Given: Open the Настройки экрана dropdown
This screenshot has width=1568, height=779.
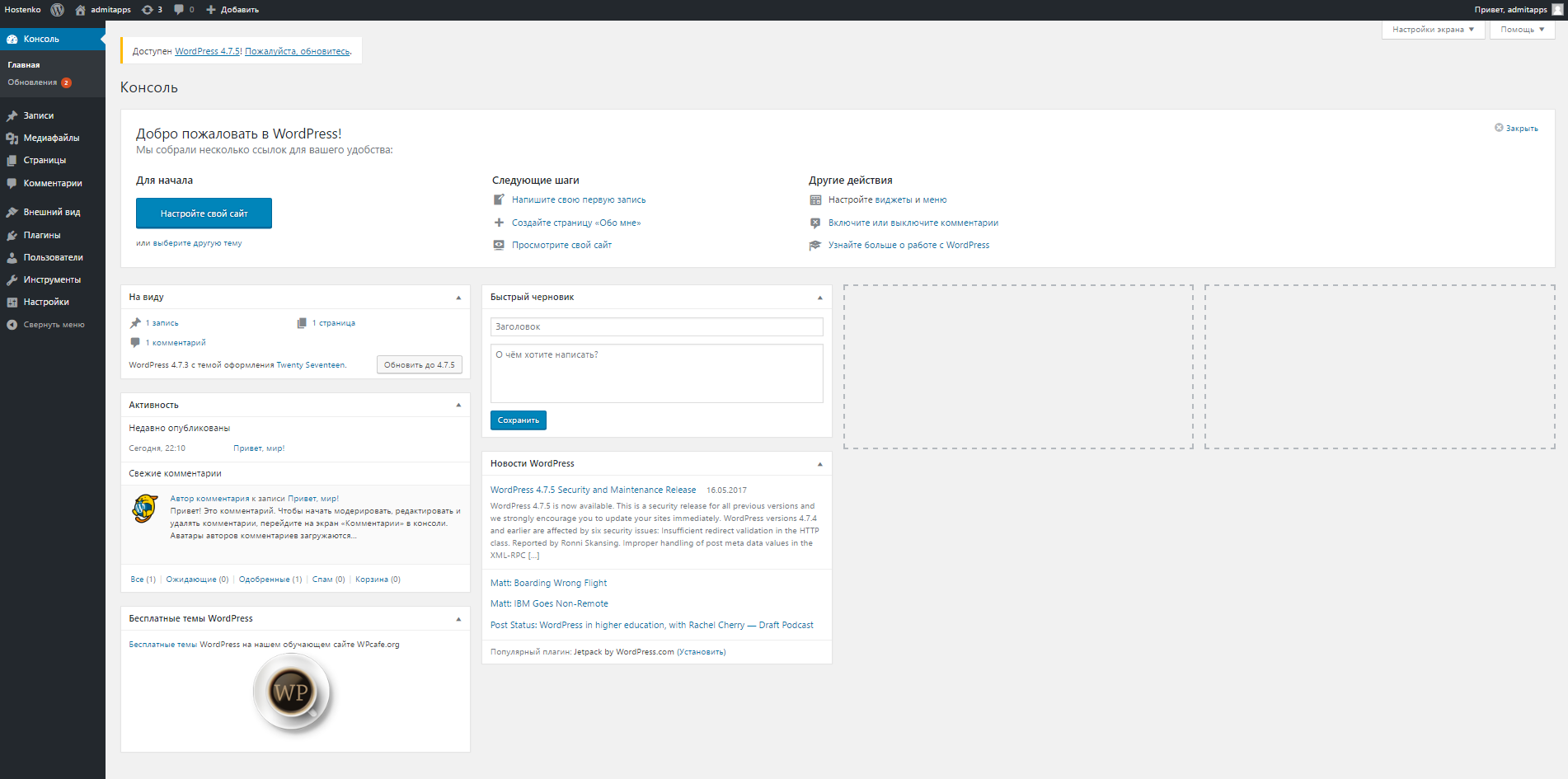Looking at the screenshot, I should click(1433, 30).
